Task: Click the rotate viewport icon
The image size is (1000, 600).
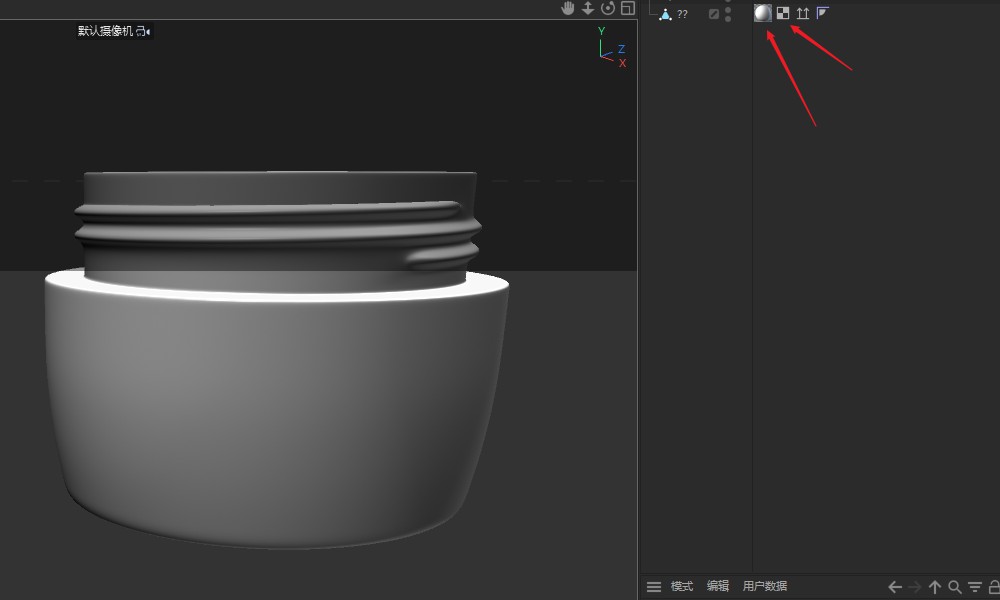Action: 607,10
